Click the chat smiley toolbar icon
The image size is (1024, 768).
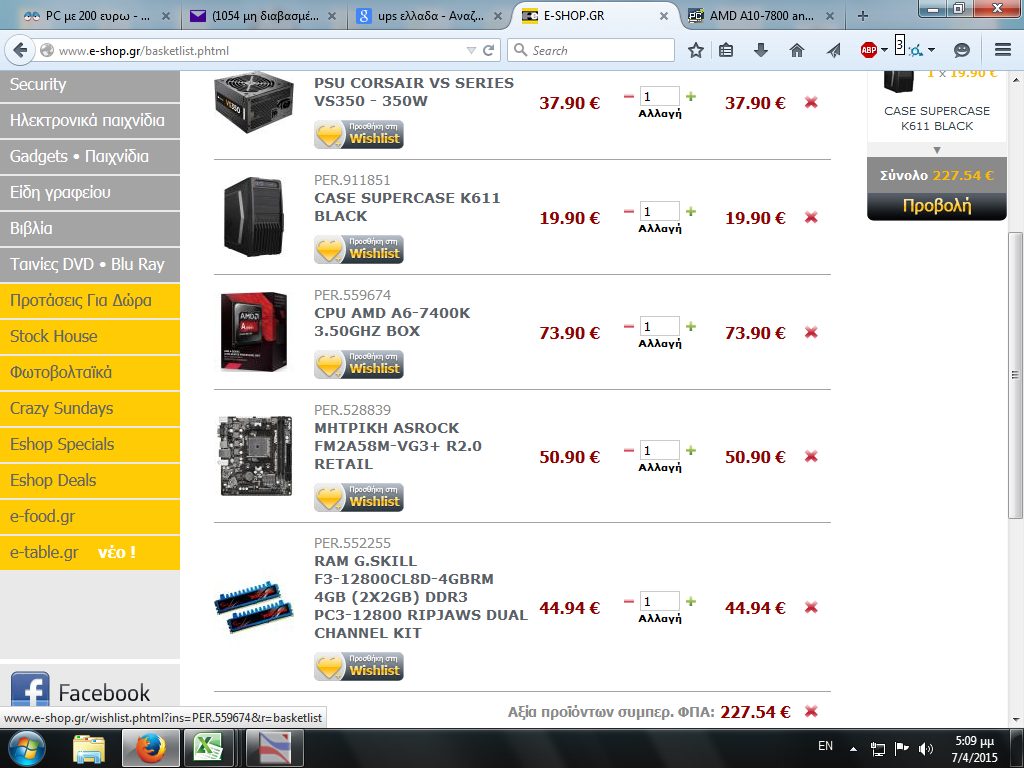961,50
